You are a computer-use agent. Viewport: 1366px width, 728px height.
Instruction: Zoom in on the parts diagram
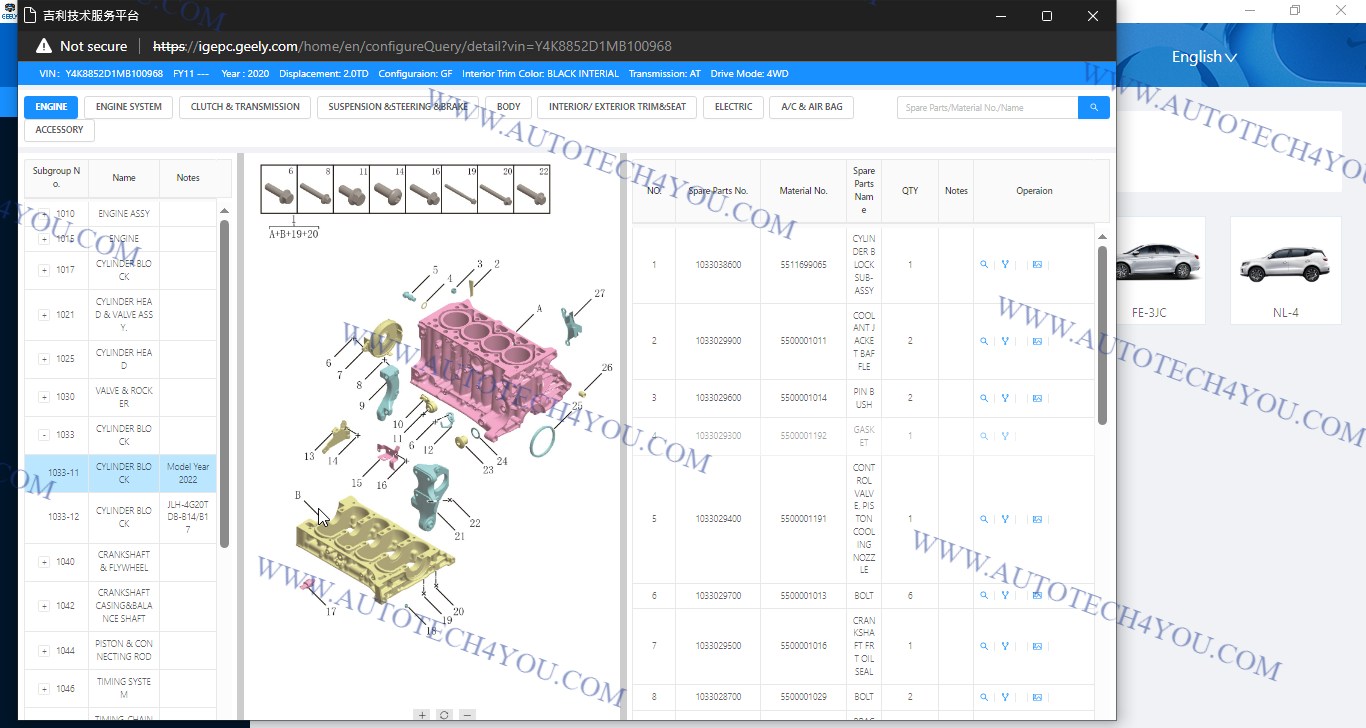click(x=422, y=715)
